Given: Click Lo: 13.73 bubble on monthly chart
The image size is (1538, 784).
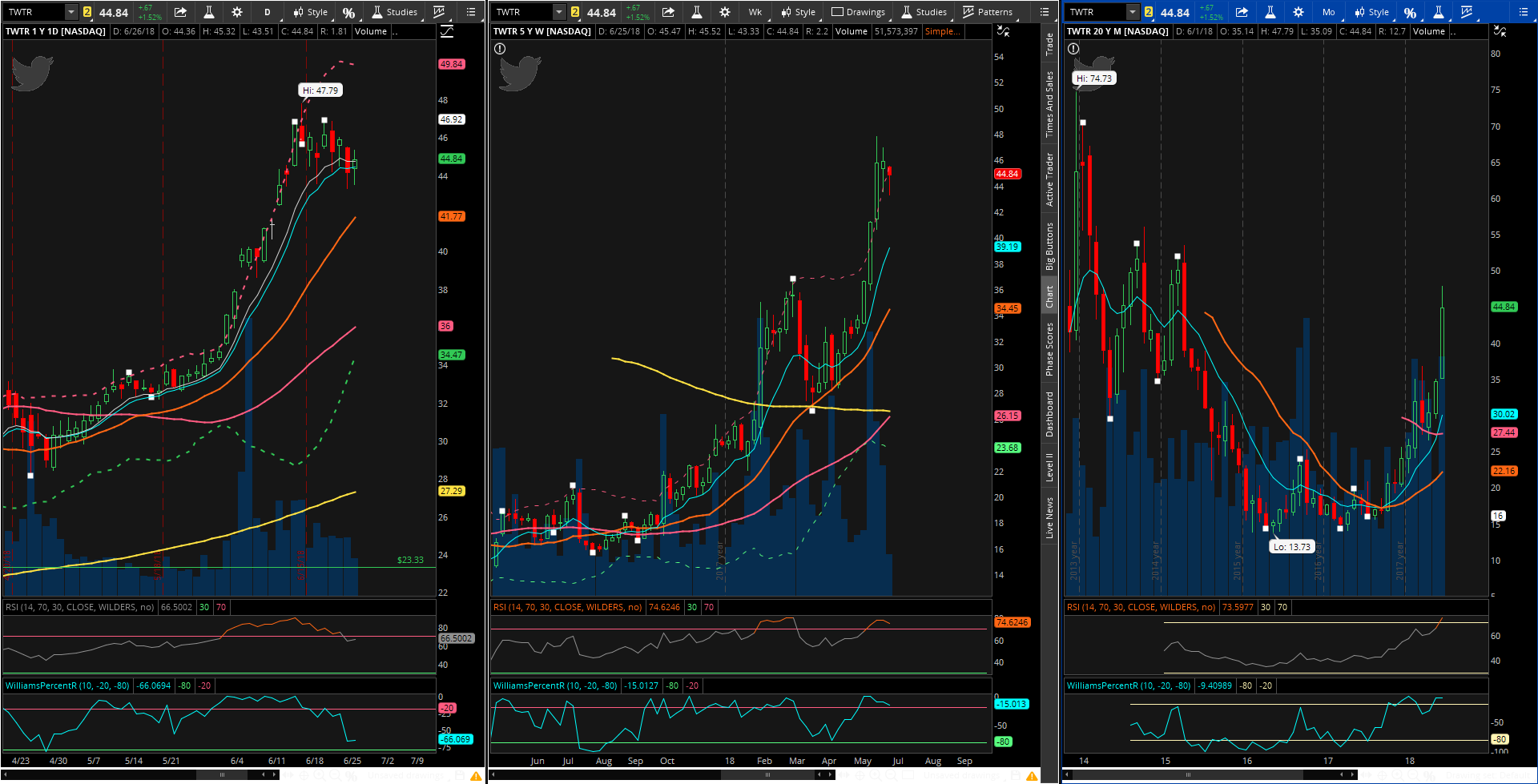Looking at the screenshot, I should coord(1292,547).
